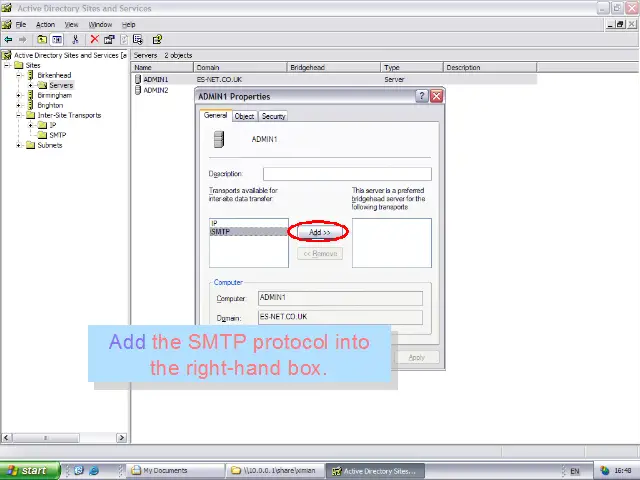Expand the Servers folder node
Screen dimensions: 640x480
(x=31, y=85)
